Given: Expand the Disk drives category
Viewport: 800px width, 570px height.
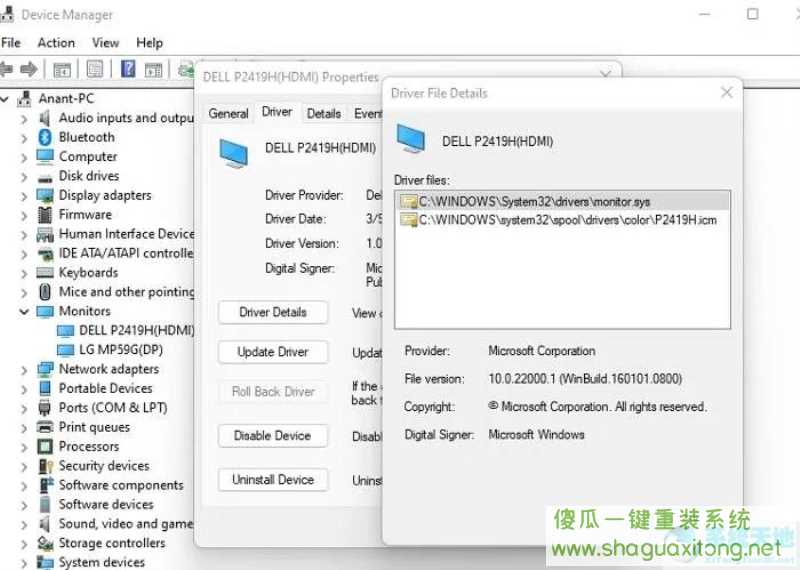Looking at the screenshot, I should coord(23,177).
